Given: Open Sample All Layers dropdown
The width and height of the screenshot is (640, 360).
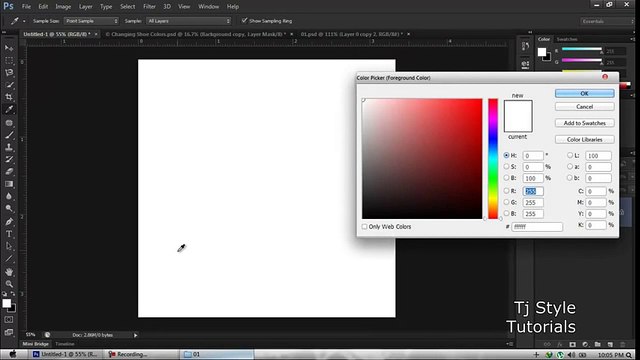Looking at the screenshot, I should (x=188, y=21).
